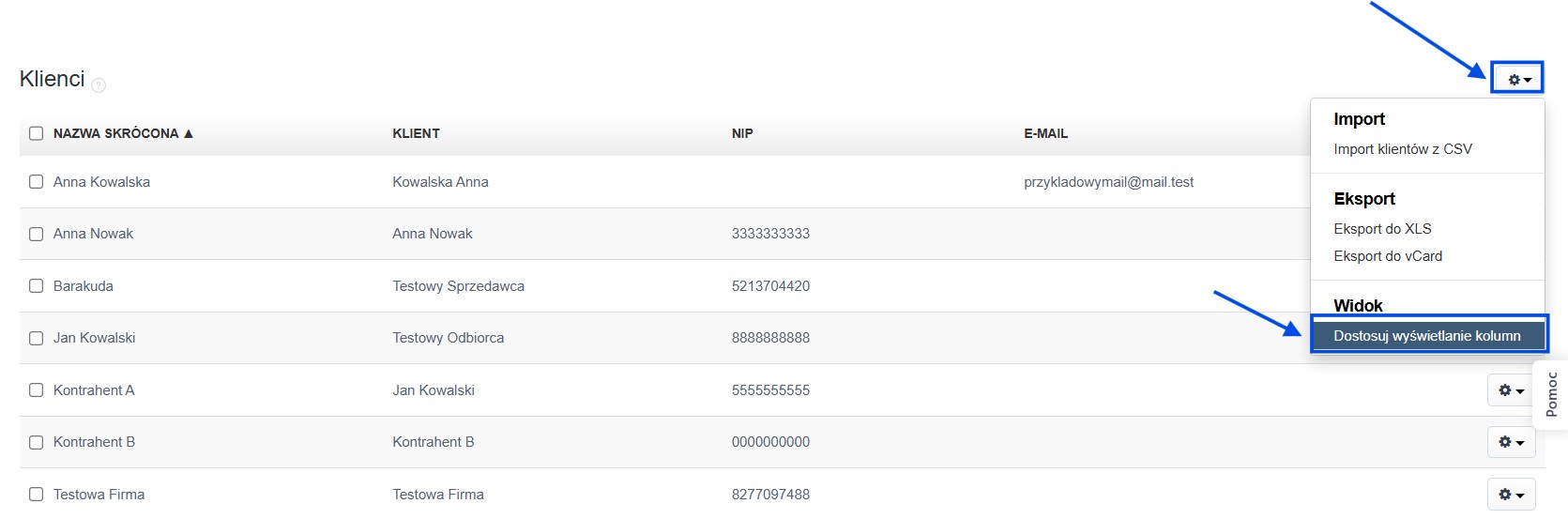Open the Pomoc side tab
Viewport: 1568px width, 519px height.
point(1551,394)
